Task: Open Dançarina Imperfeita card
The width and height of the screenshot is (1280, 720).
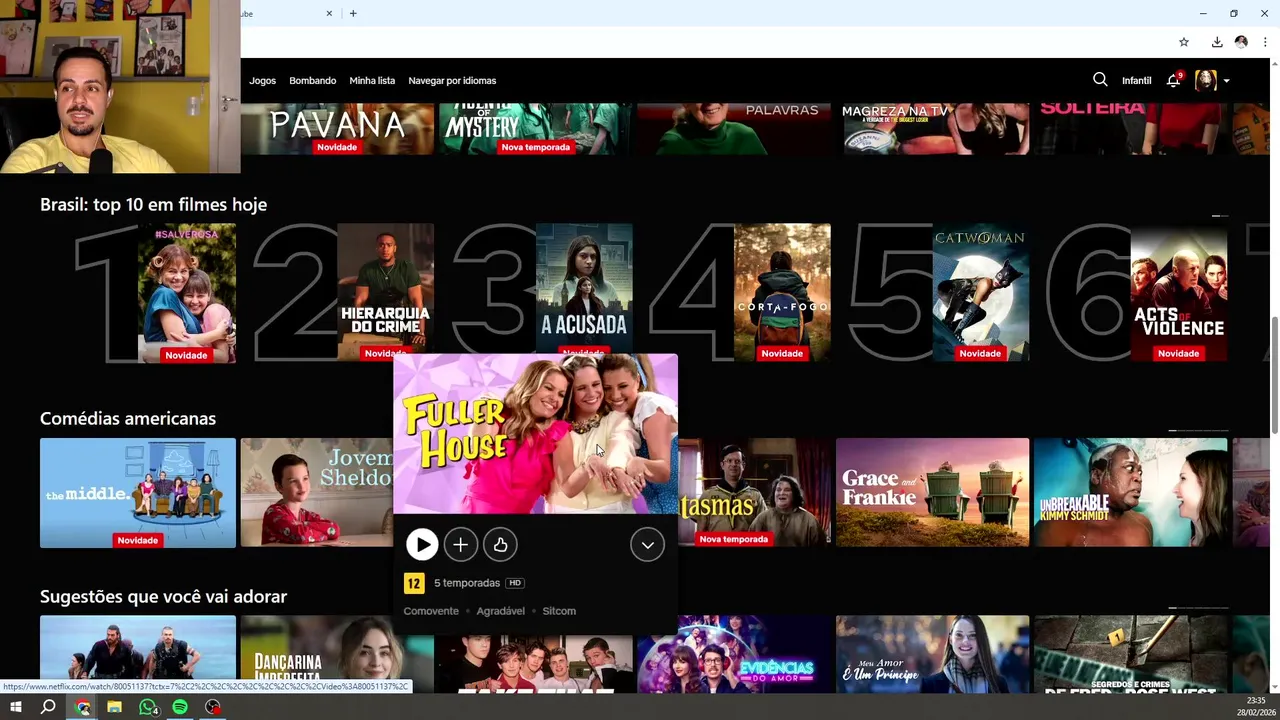Action: point(337,654)
